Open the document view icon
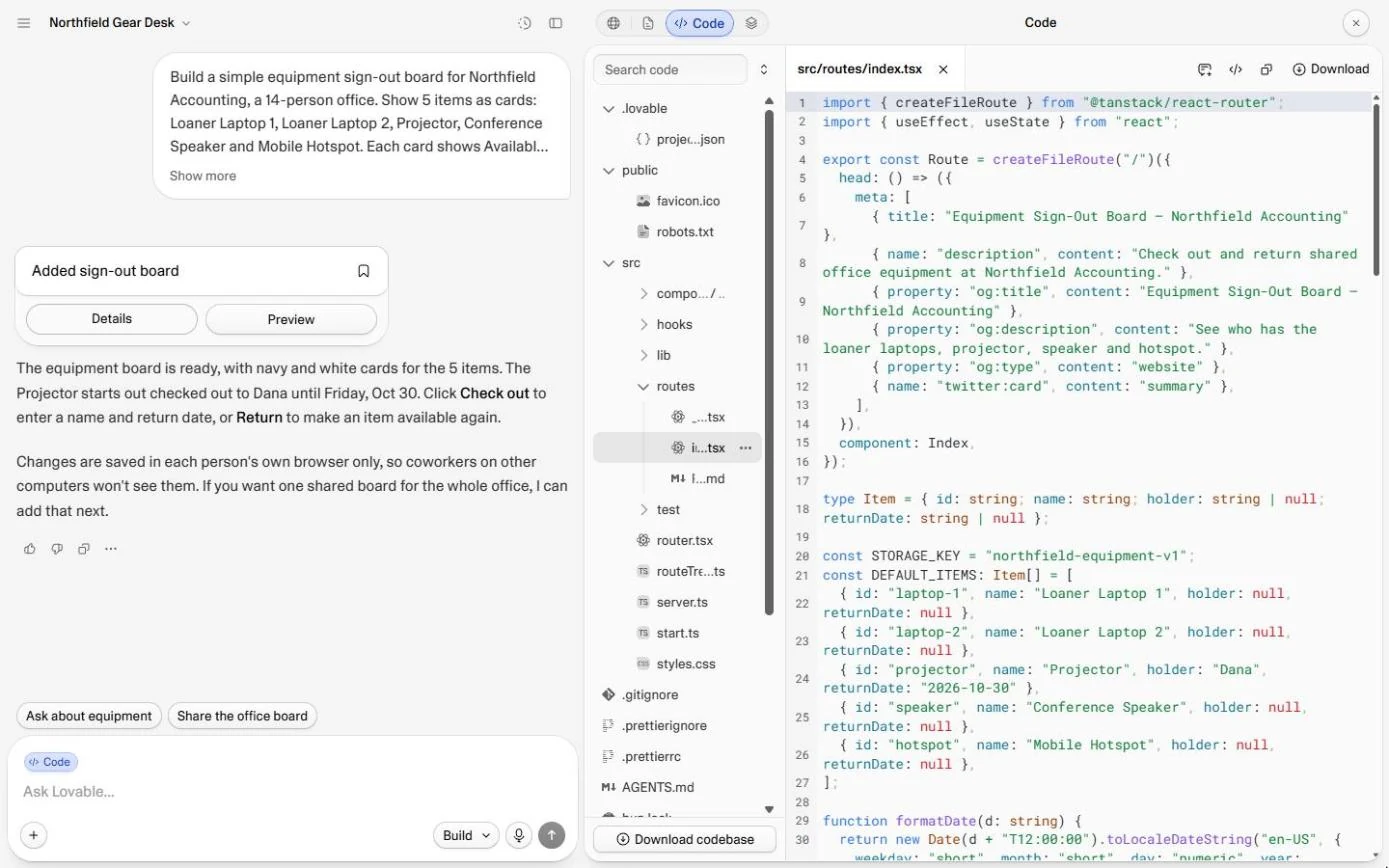This screenshot has width=1389, height=868. [x=648, y=23]
